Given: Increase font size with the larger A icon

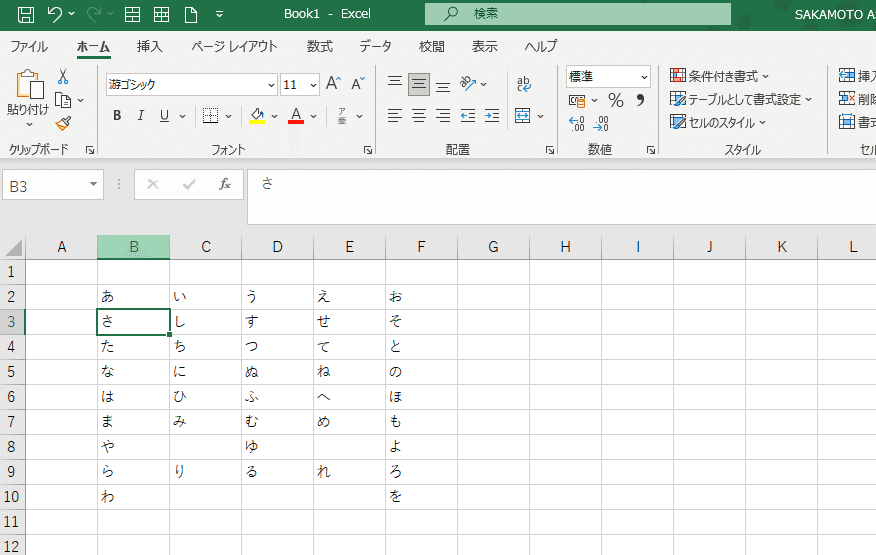Looking at the screenshot, I should (333, 84).
